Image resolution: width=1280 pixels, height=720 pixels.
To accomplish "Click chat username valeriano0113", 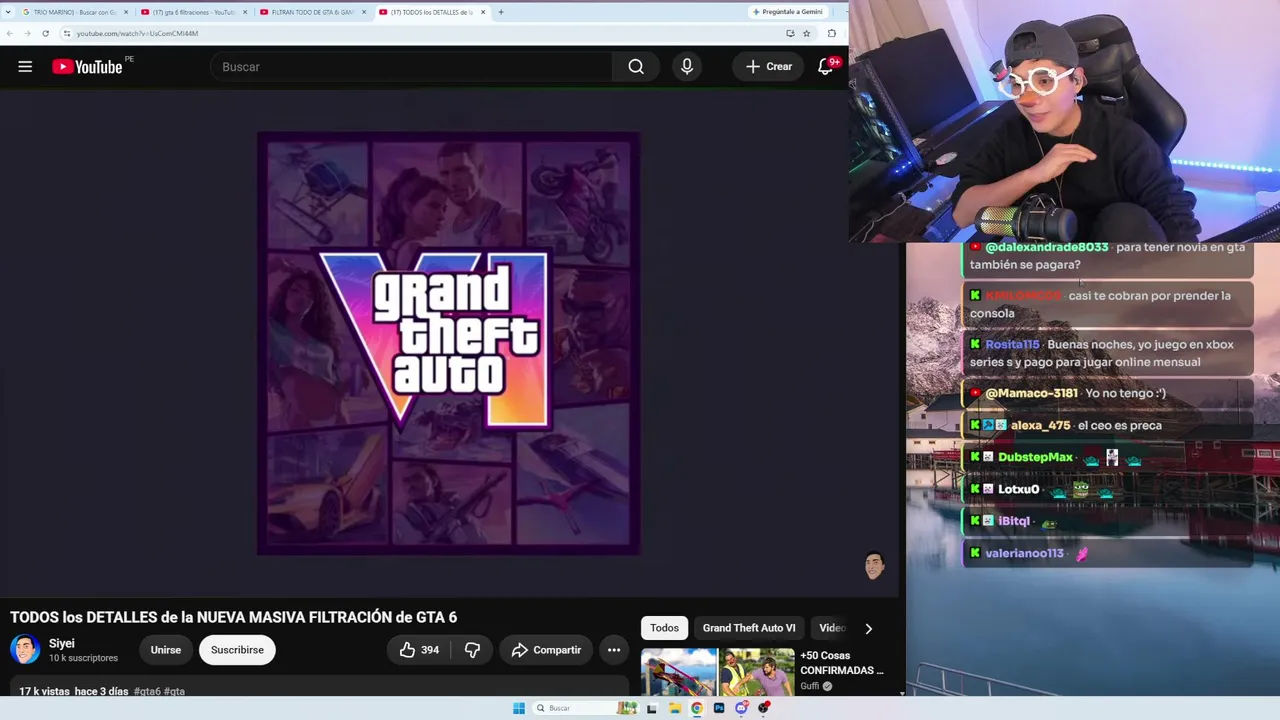I will [1024, 553].
